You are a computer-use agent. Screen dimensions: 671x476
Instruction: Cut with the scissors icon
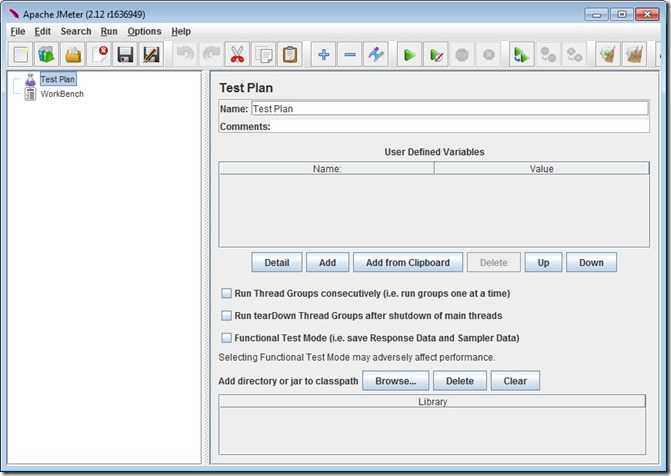coord(237,54)
